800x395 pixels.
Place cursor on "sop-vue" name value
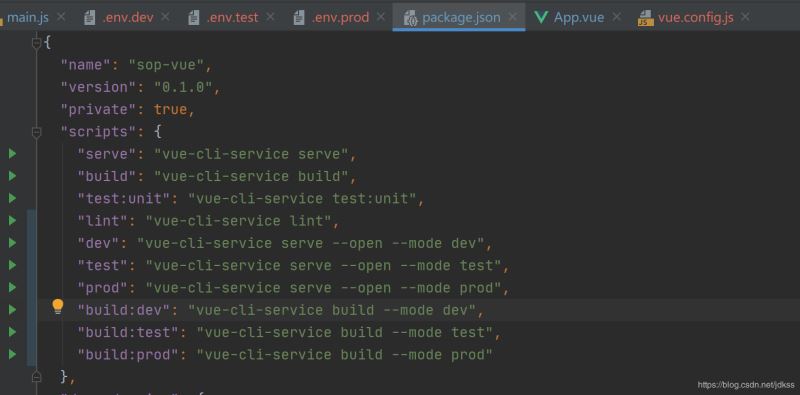(166, 65)
